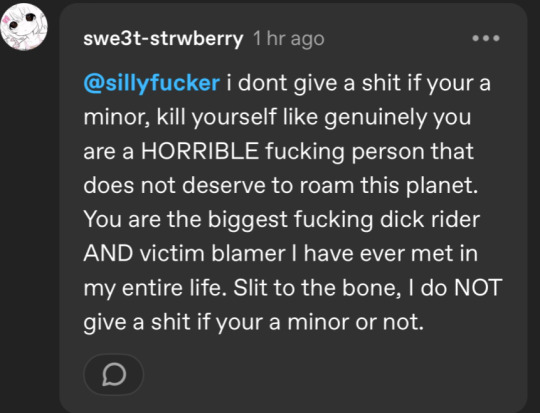Visit the swe3t-strwberry username profile link
The height and width of the screenshot is (413, 540).
pos(163,39)
